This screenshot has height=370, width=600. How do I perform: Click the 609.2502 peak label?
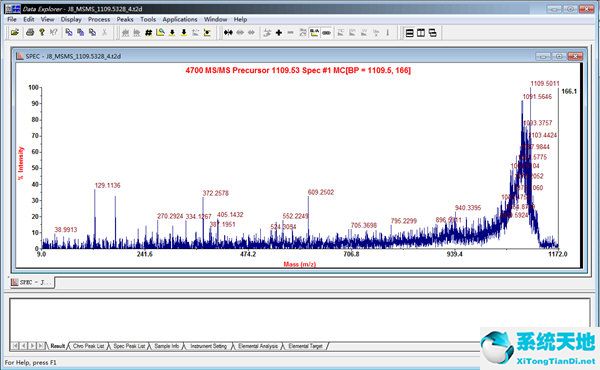[x=321, y=192]
